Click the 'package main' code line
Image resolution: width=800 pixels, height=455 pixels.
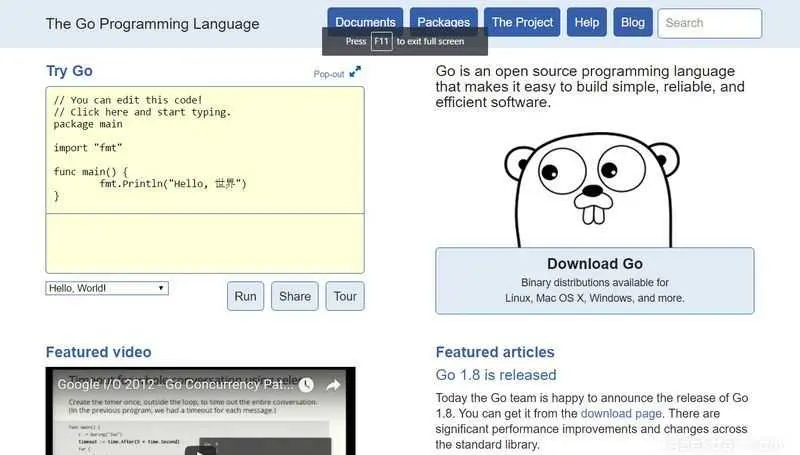(x=88, y=124)
